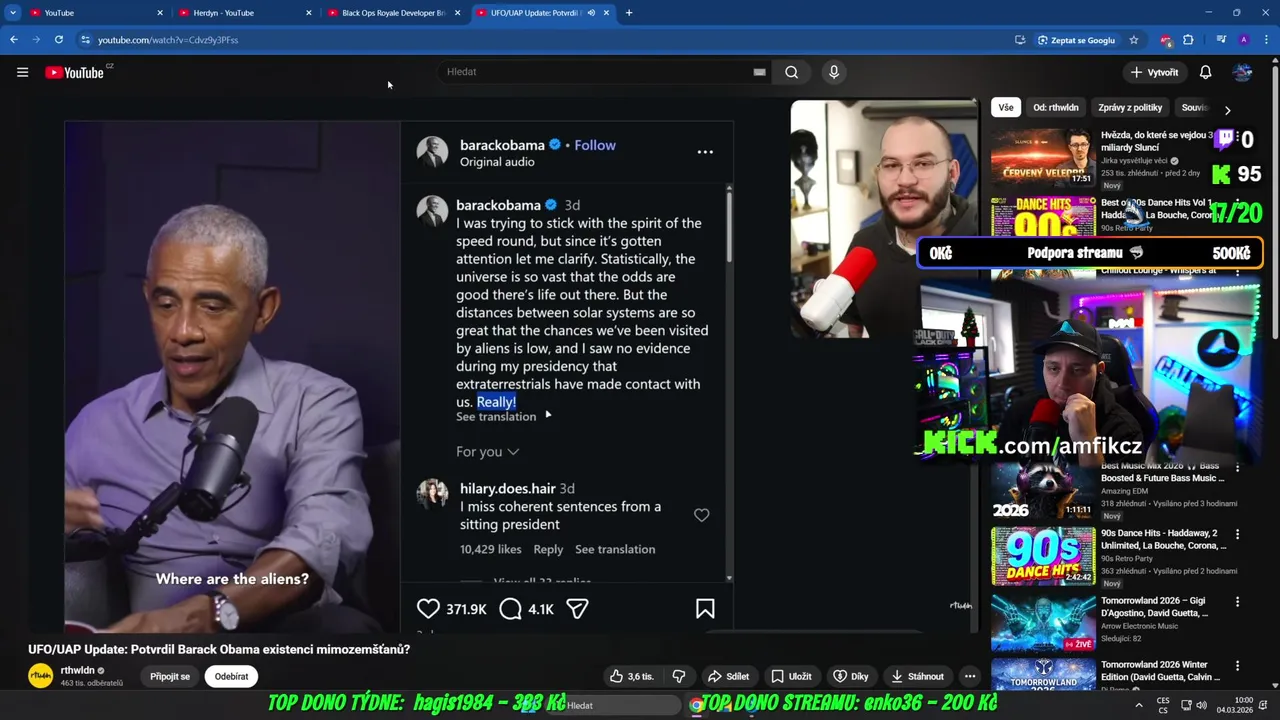The width and height of the screenshot is (1280, 720).
Task: Go to YouTube home via logo
Action: [x=75, y=72]
